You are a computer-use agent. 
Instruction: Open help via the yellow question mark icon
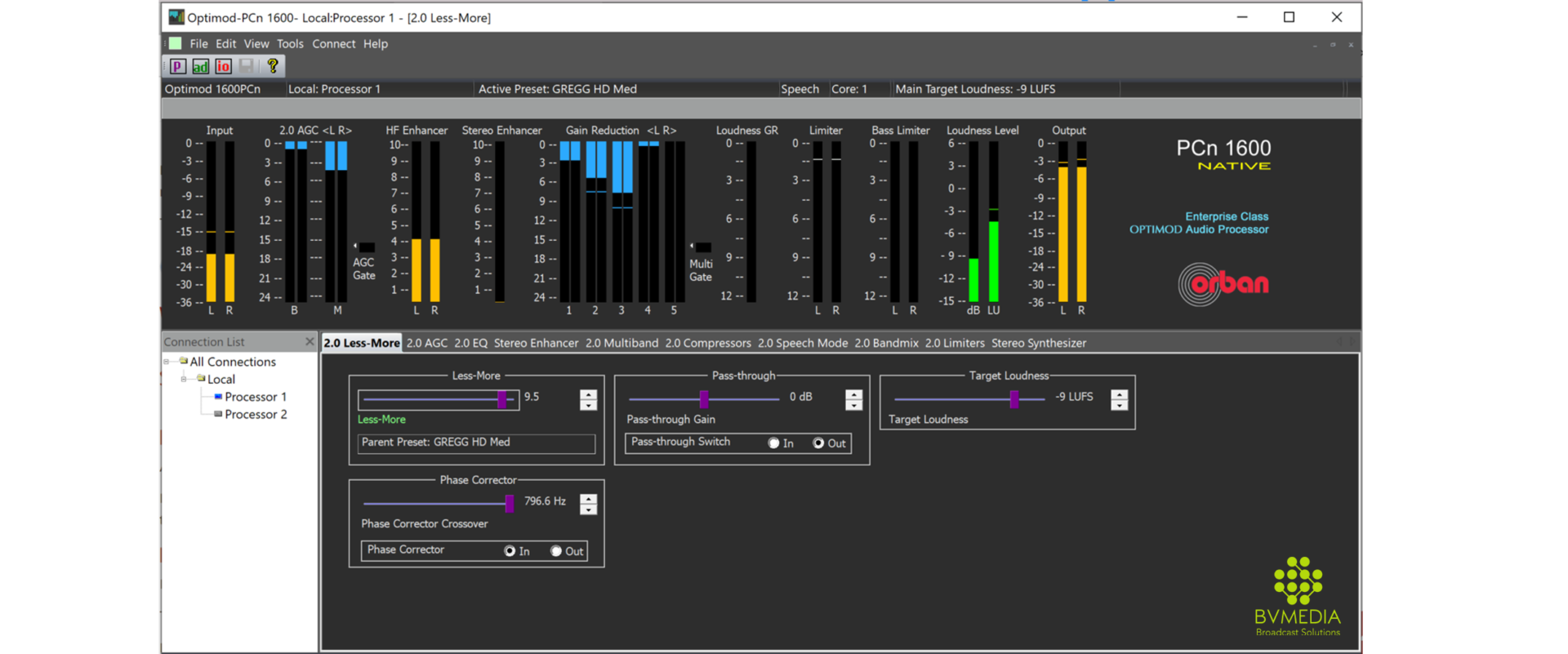click(273, 66)
